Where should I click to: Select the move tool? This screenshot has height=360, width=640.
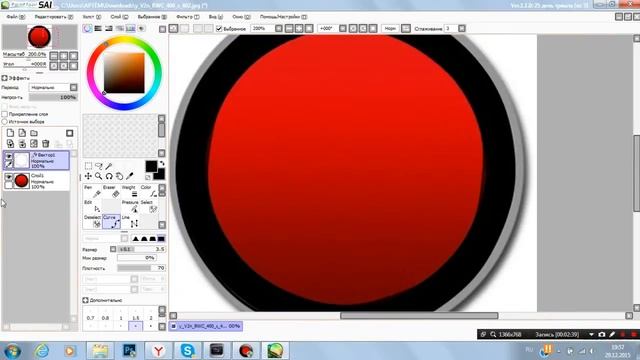tap(88, 176)
